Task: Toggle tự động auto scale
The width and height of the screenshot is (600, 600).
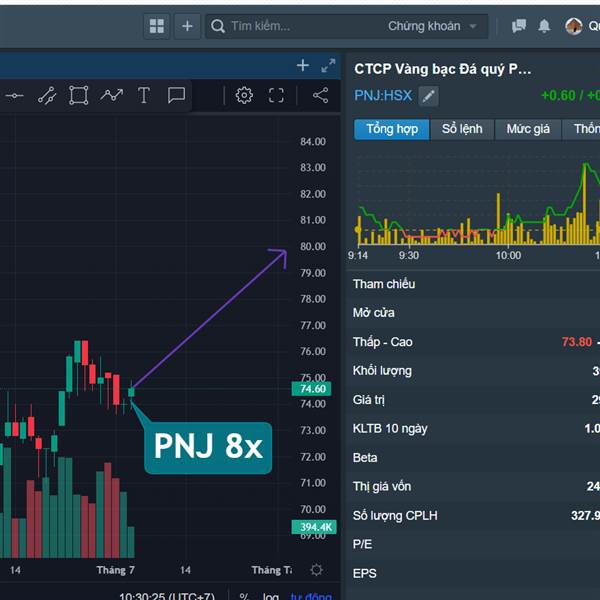Action: [x=311, y=596]
